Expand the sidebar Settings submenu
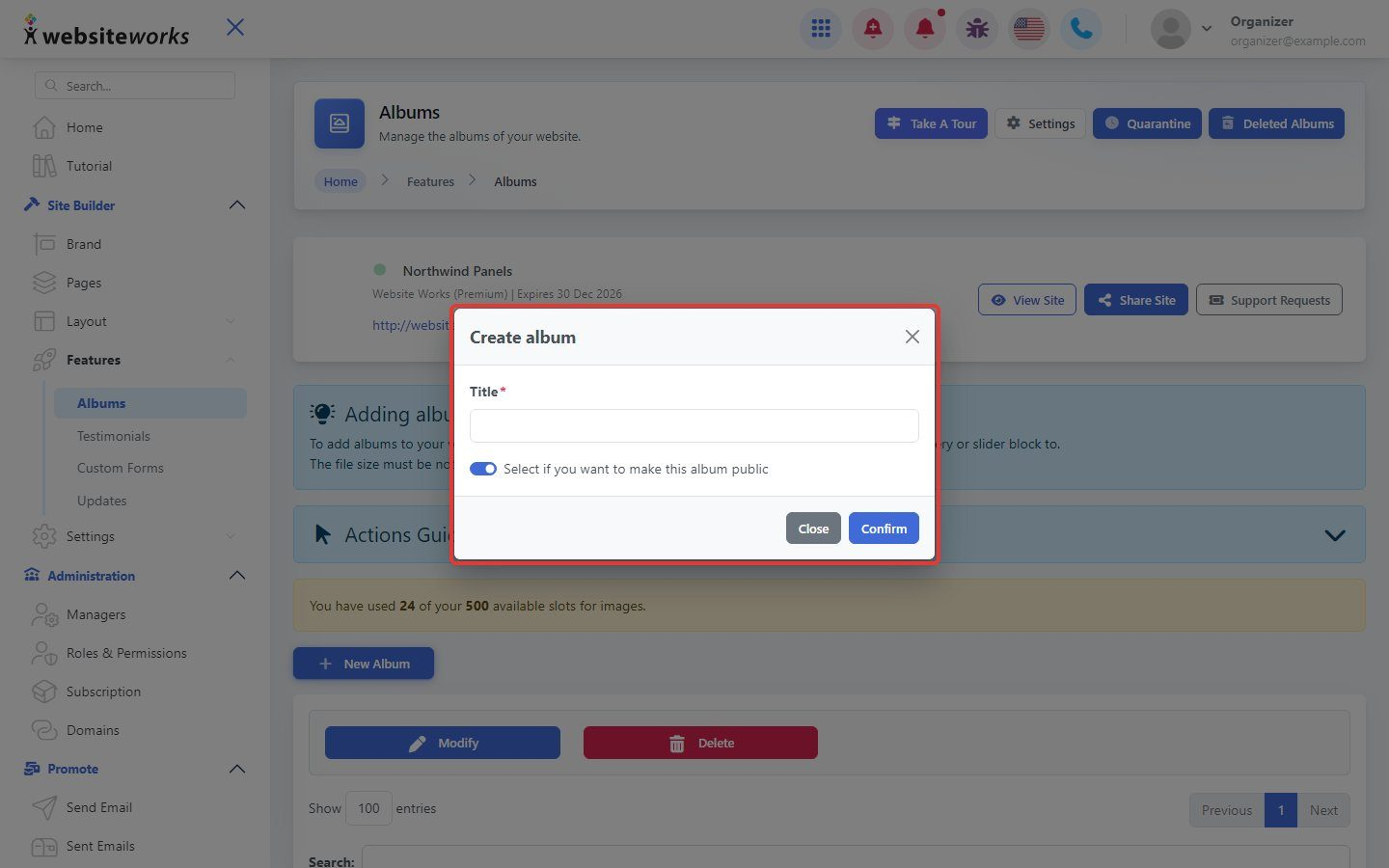The width and height of the screenshot is (1389, 868). (231, 536)
